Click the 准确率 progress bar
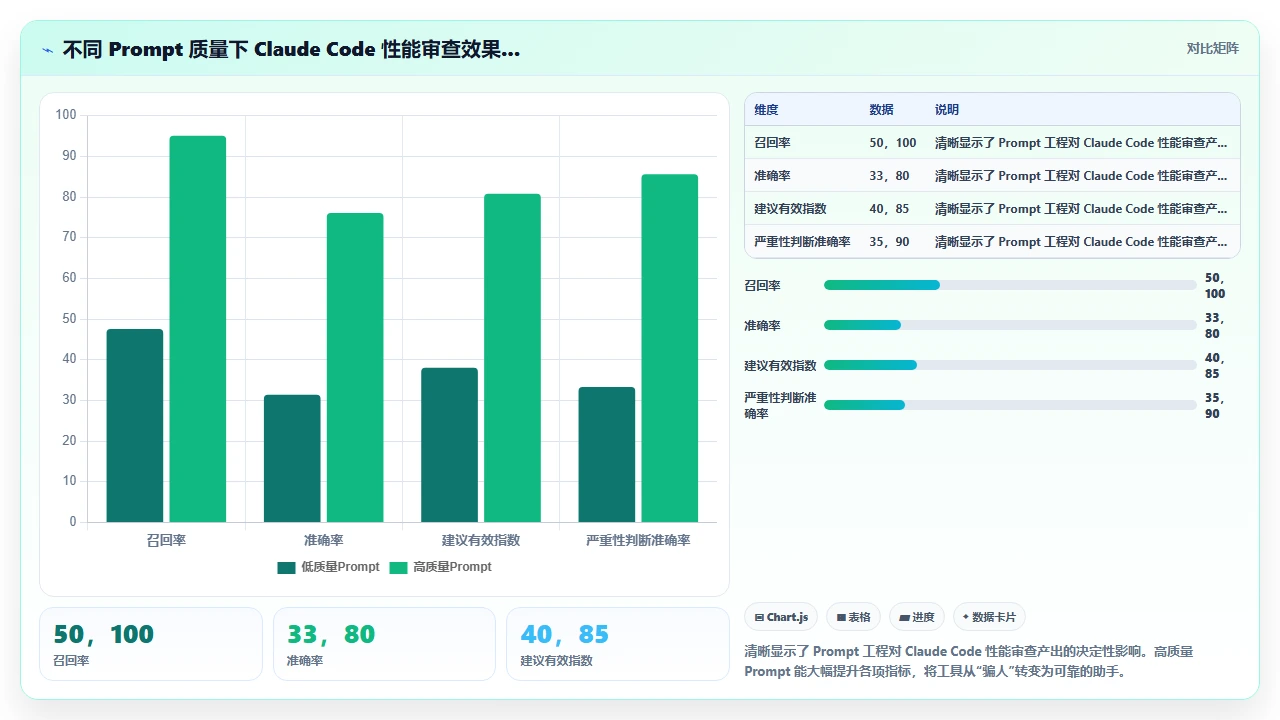Screen dimensions: 1280x720 tap(1010, 325)
